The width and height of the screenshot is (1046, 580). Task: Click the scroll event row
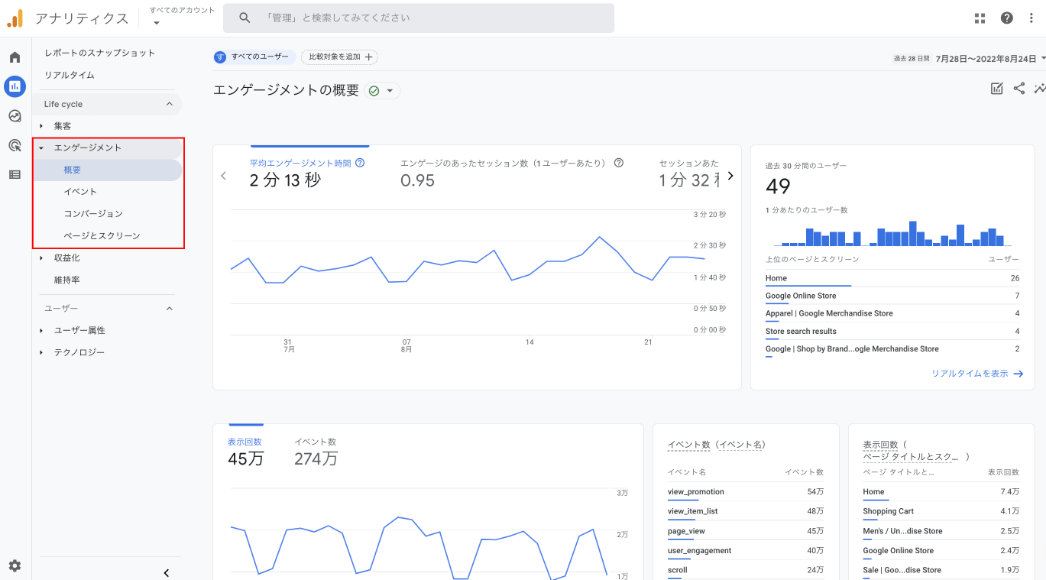(745, 570)
